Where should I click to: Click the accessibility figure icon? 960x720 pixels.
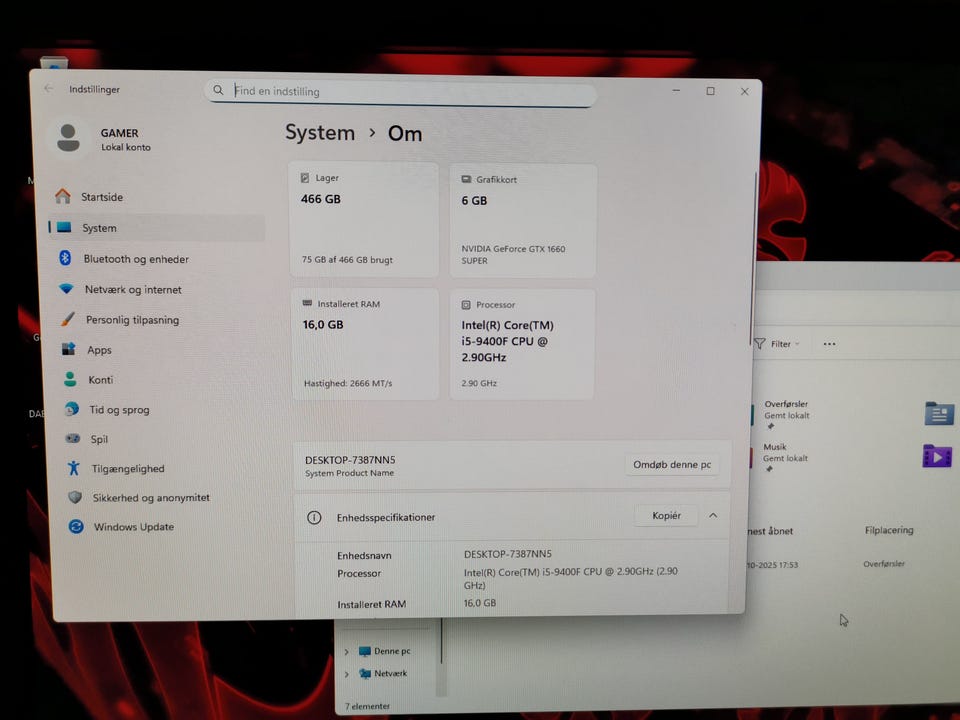pos(73,468)
